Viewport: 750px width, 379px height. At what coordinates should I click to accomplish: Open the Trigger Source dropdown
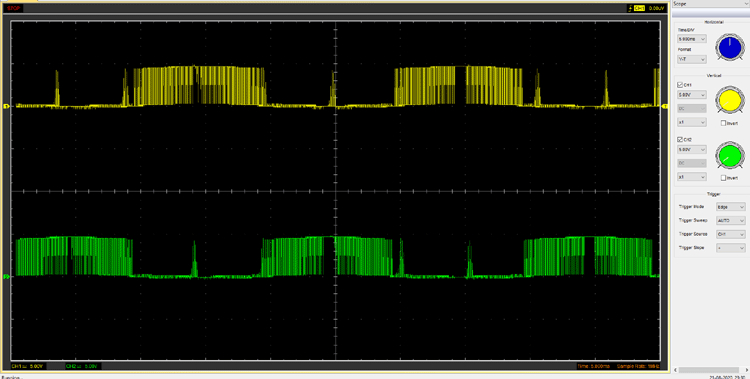(x=730, y=234)
